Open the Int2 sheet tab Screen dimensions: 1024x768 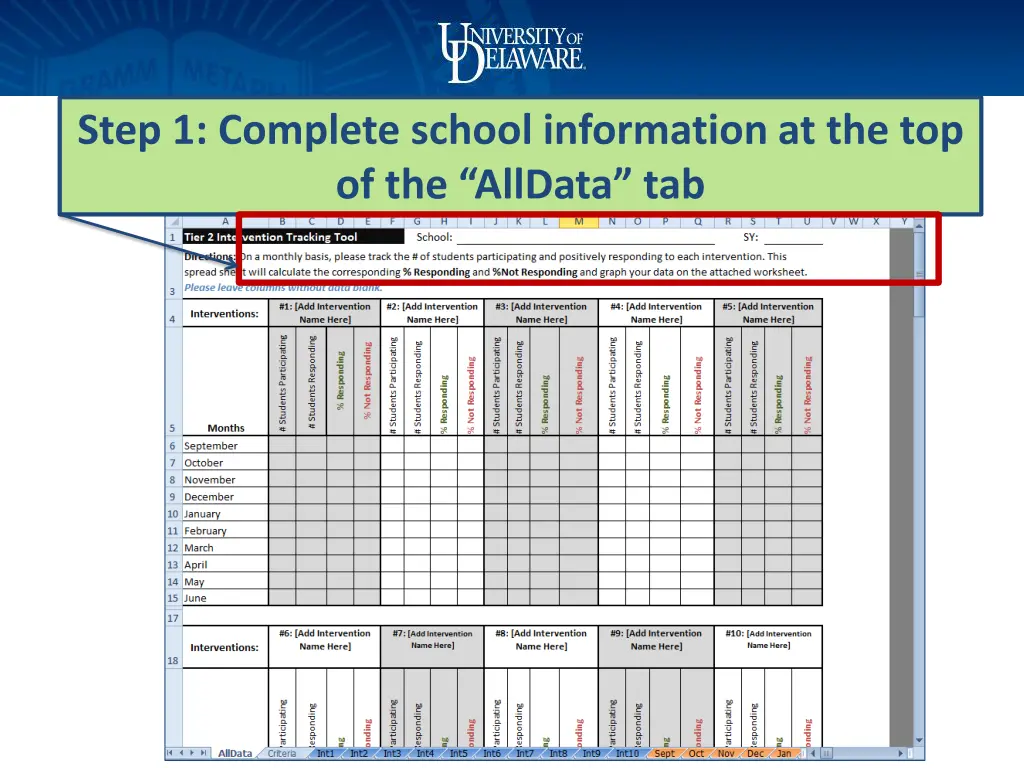359,754
